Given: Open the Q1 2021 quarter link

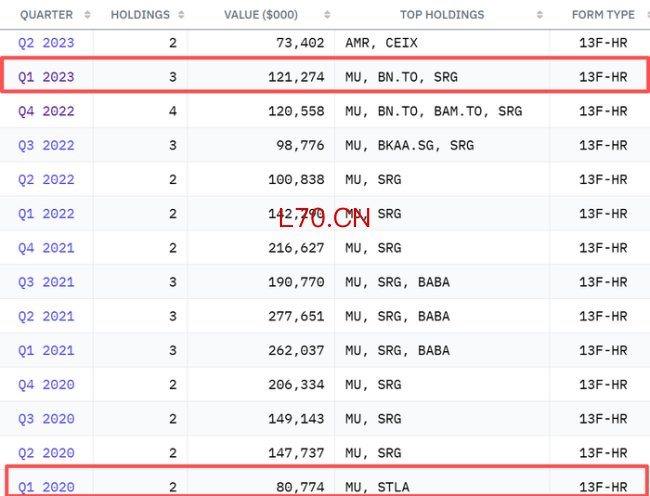Looking at the screenshot, I should pyautogui.click(x=46, y=351).
